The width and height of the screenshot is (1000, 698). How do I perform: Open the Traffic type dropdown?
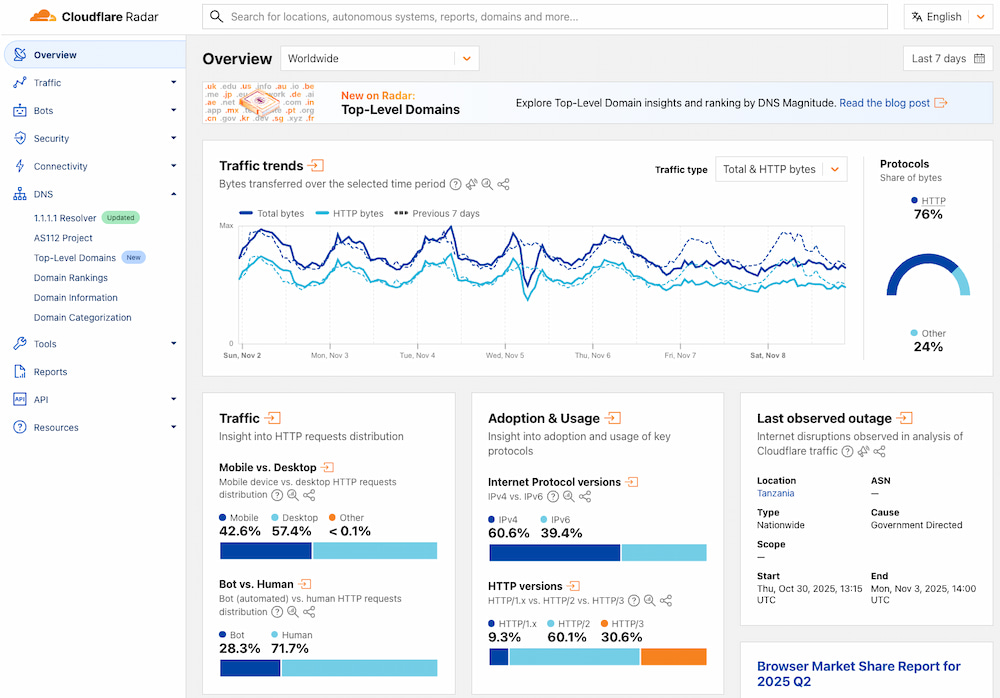[781, 169]
